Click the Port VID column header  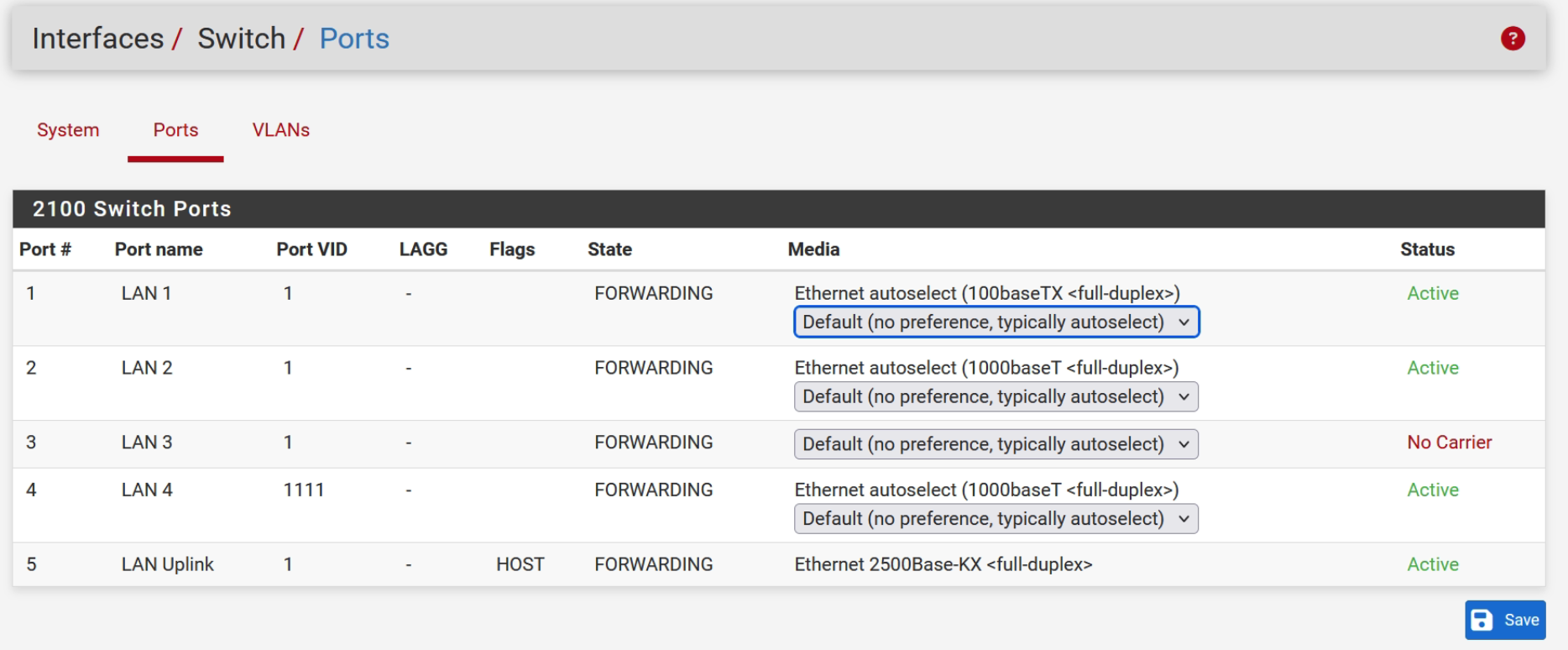click(311, 249)
